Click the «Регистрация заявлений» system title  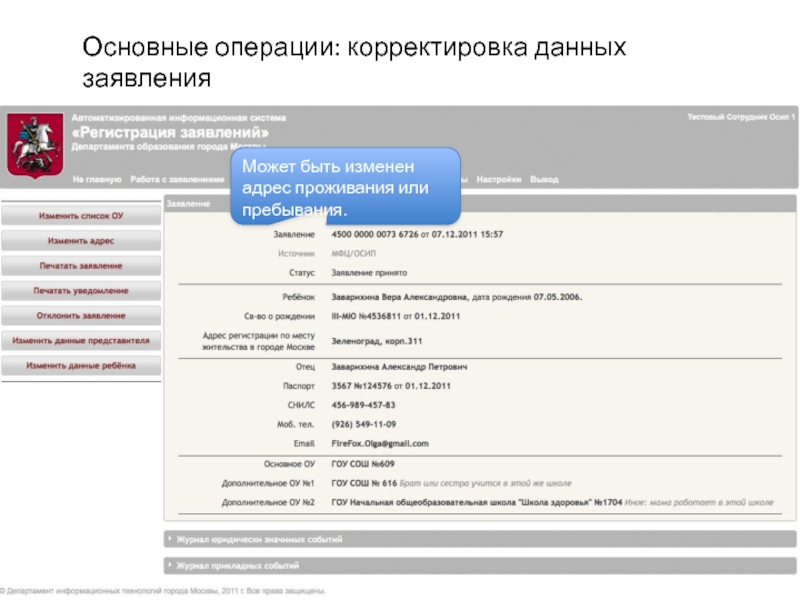coord(170,133)
